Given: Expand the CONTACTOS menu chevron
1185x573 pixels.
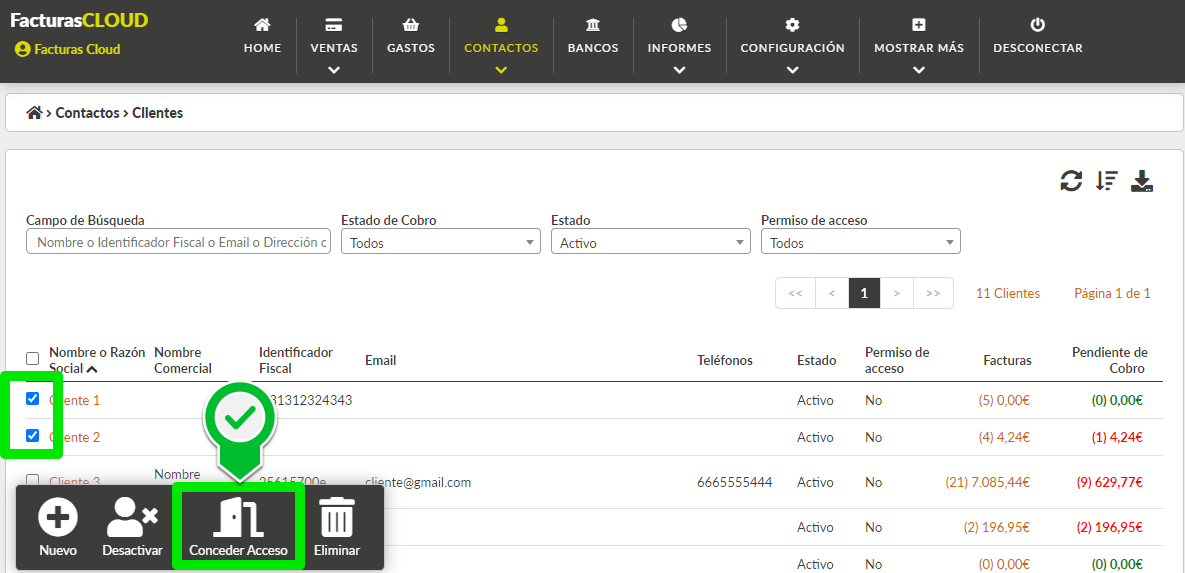Looking at the screenshot, I should pos(501,70).
